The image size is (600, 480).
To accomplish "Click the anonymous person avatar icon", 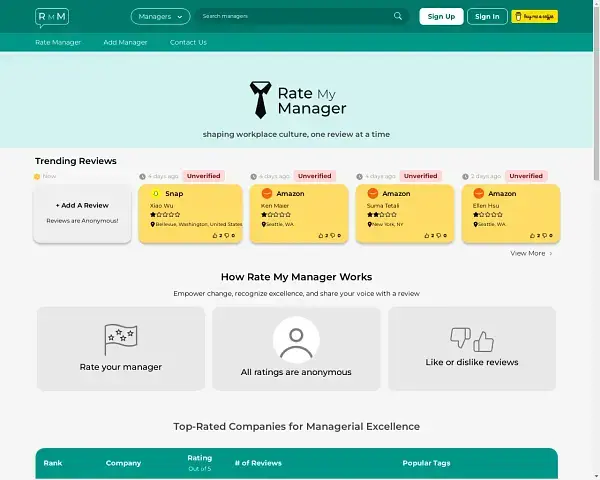I will [296, 343].
